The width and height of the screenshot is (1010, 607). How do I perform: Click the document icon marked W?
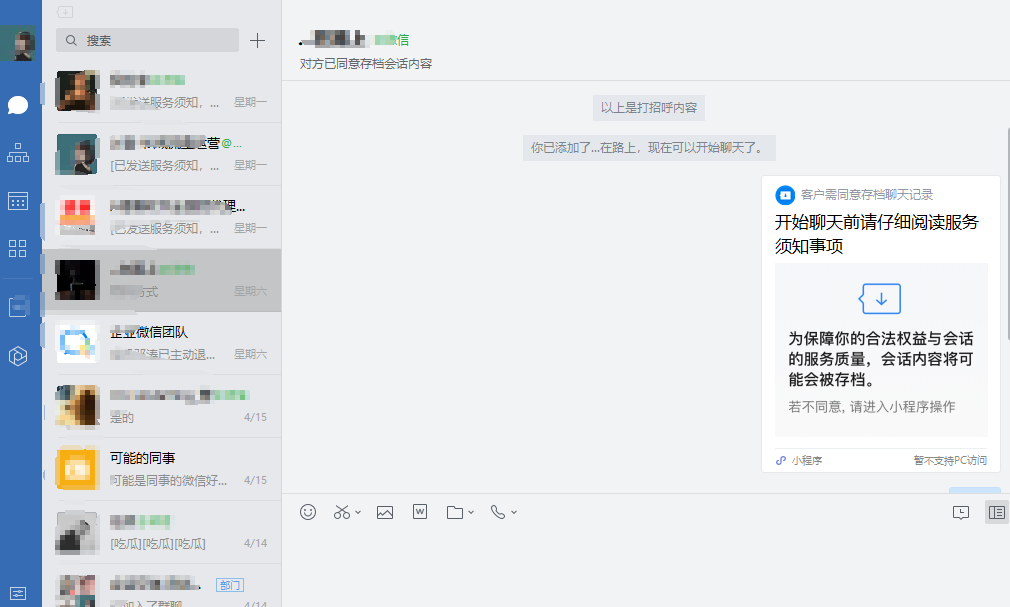pos(420,512)
